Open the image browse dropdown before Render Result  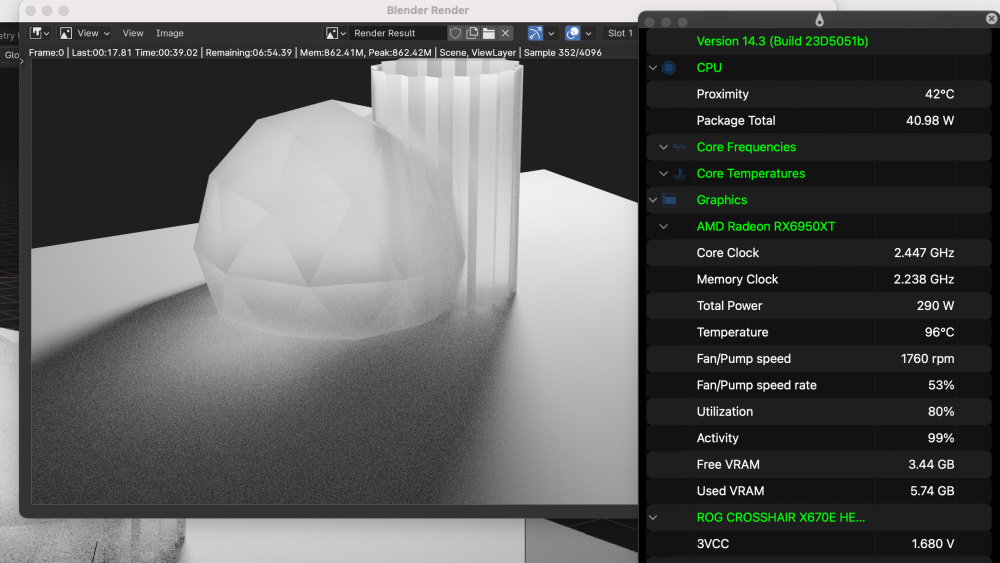[335, 33]
